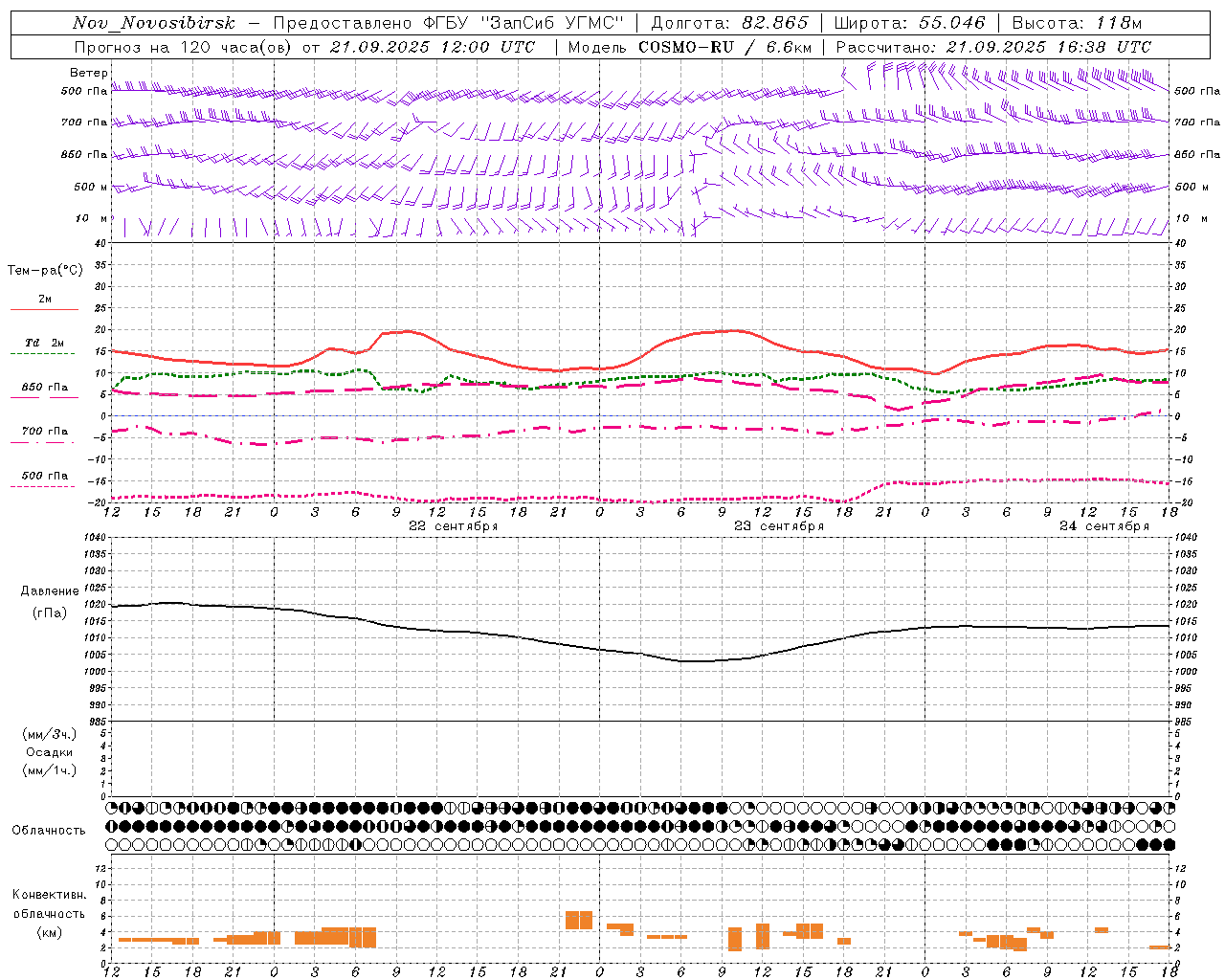The image size is (1225, 980).
Task: Click the Прогноз на 120 часа(ов) text
Action: coord(185,47)
